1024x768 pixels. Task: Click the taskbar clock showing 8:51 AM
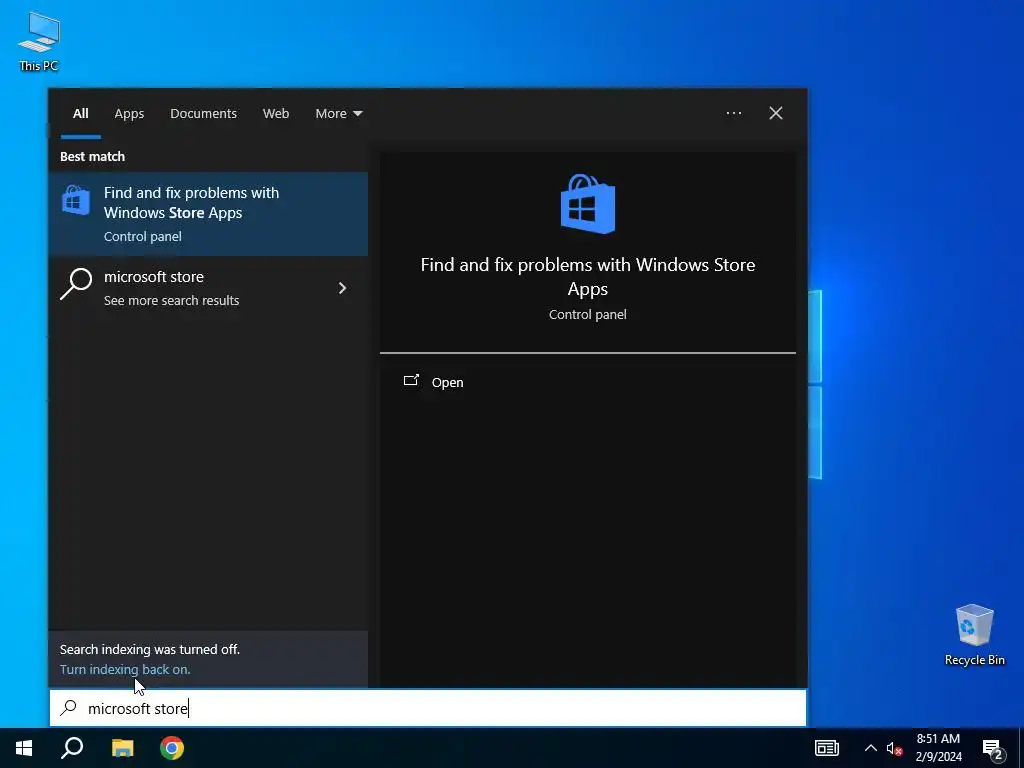click(938, 748)
